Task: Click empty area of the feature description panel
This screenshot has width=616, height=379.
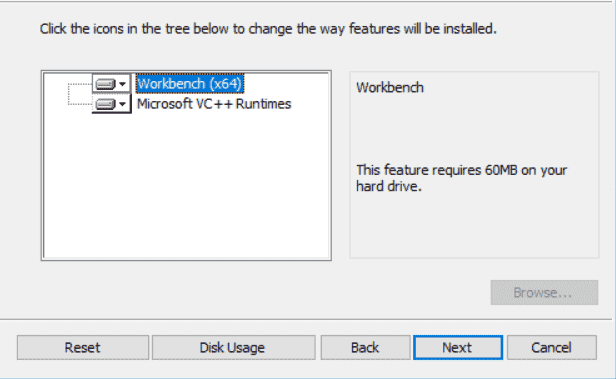Action: pyautogui.click(x=474, y=226)
